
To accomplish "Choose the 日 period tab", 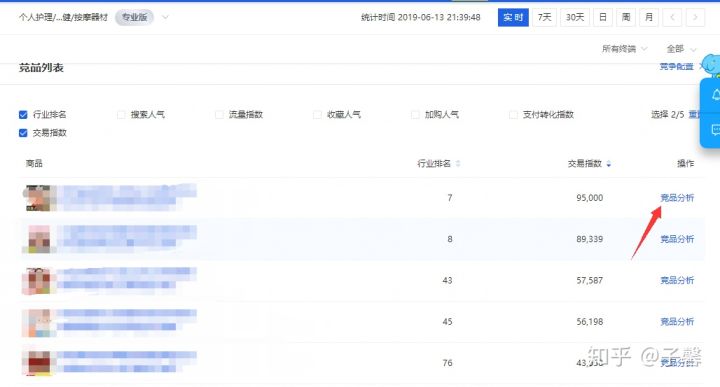I will pyautogui.click(x=603, y=17).
